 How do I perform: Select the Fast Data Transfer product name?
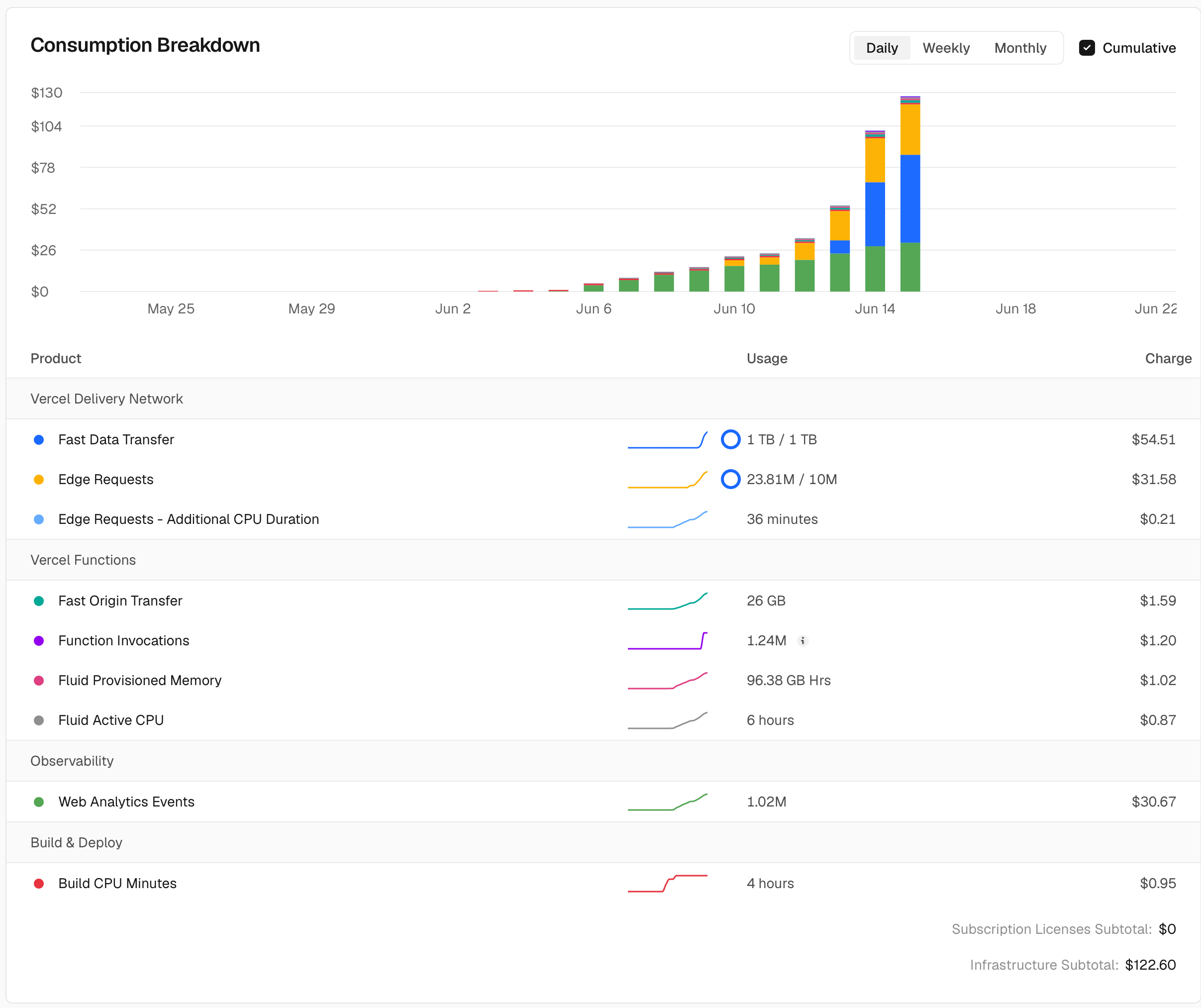coord(116,440)
